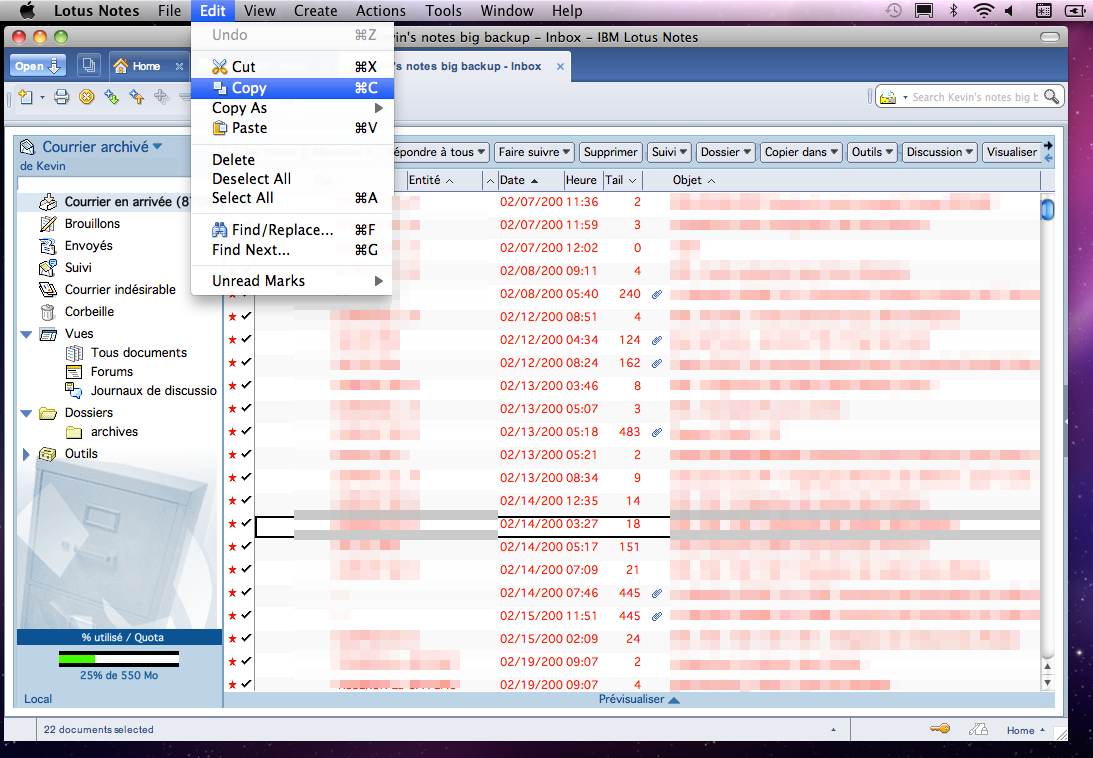1093x758 pixels.
Task: Expand the Outils tree section
Action: (26, 454)
